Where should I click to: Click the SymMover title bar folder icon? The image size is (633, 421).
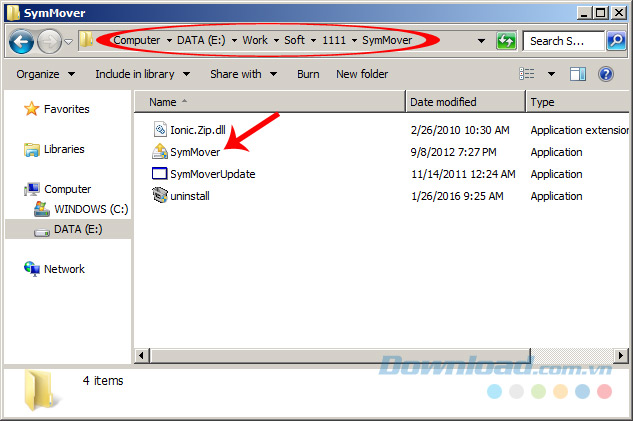click(x=13, y=13)
